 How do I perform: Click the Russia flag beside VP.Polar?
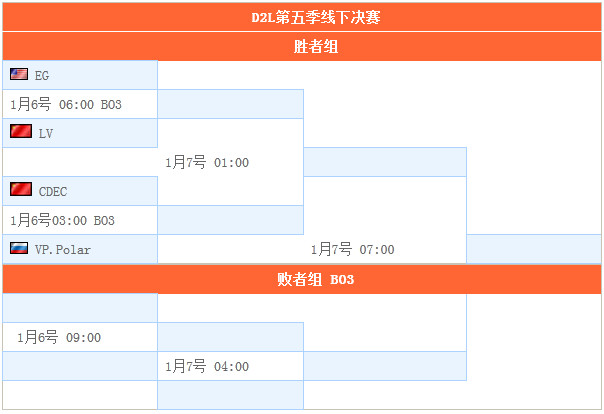(x=19, y=248)
